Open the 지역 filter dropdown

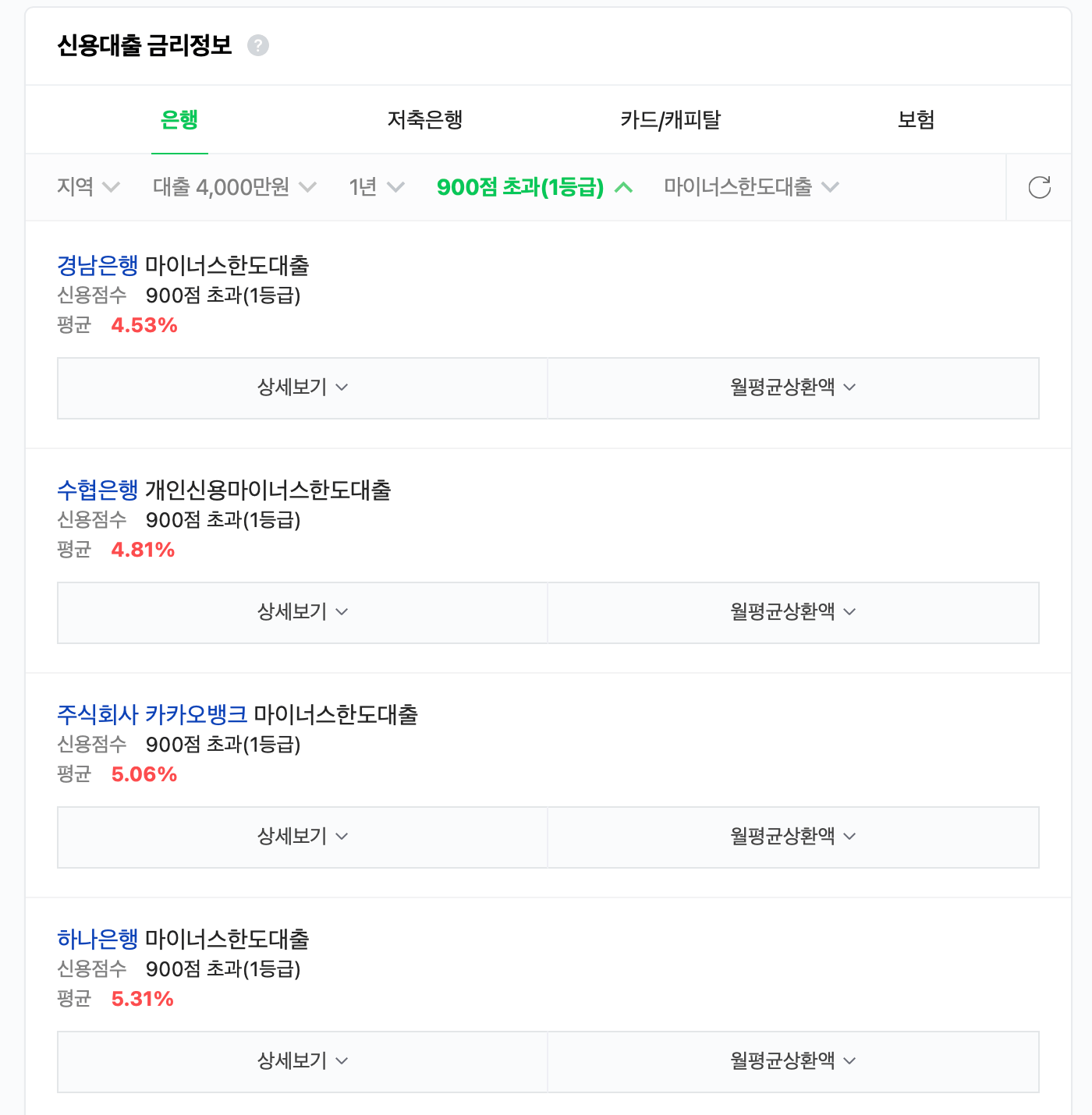pyautogui.click(x=88, y=187)
